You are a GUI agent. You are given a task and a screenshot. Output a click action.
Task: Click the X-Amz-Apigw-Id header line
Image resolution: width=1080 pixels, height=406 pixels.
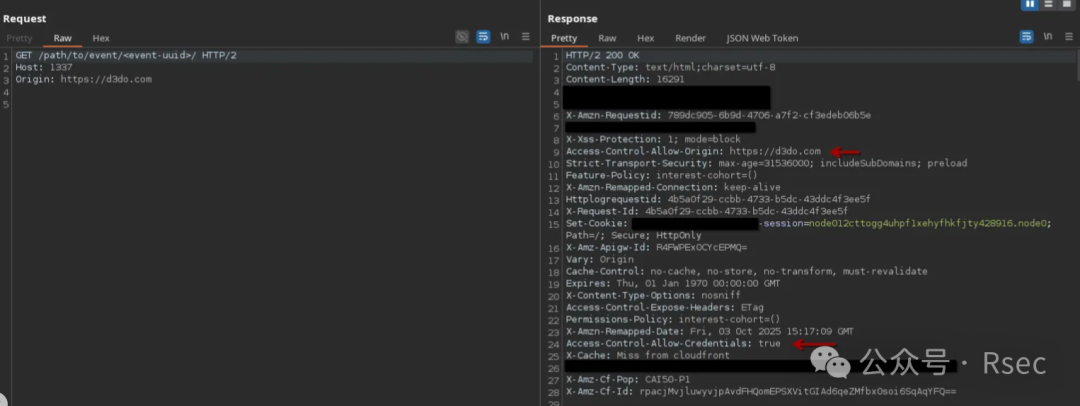tap(656, 247)
